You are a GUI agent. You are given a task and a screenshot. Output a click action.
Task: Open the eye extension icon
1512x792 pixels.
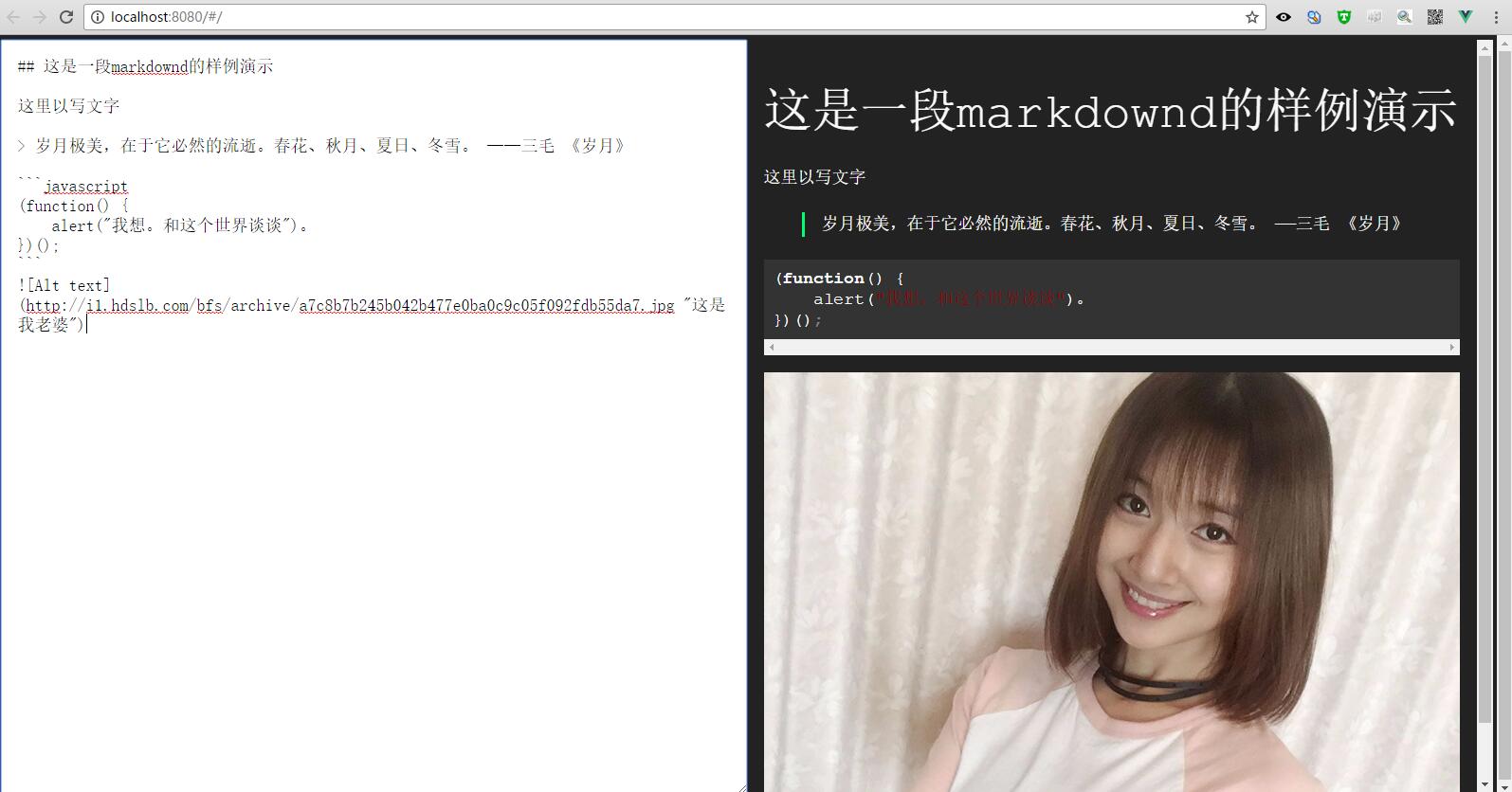coord(1284,17)
